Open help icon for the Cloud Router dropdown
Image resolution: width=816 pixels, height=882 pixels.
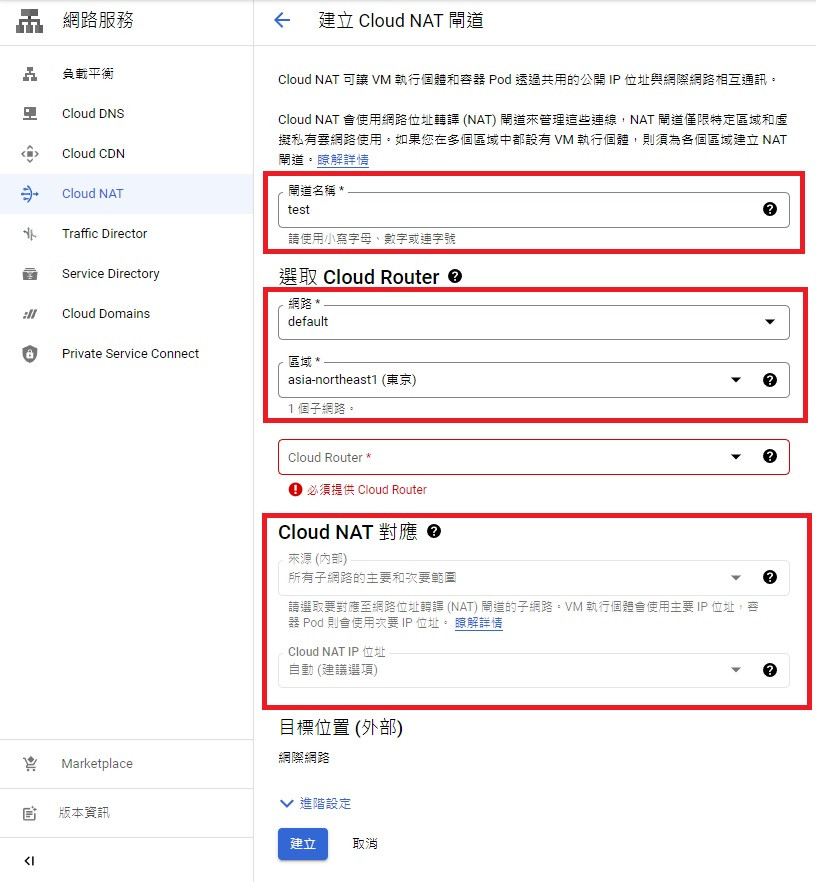pos(770,456)
